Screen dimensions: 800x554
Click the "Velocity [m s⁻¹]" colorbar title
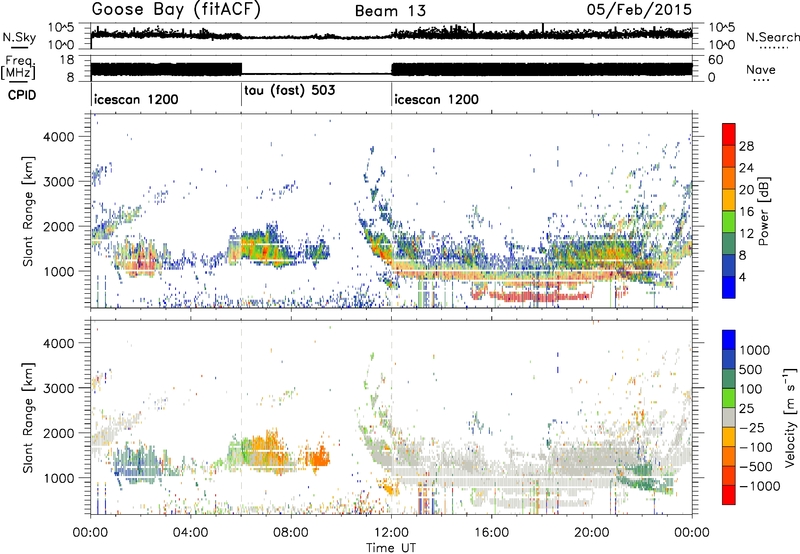(x=790, y=417)
